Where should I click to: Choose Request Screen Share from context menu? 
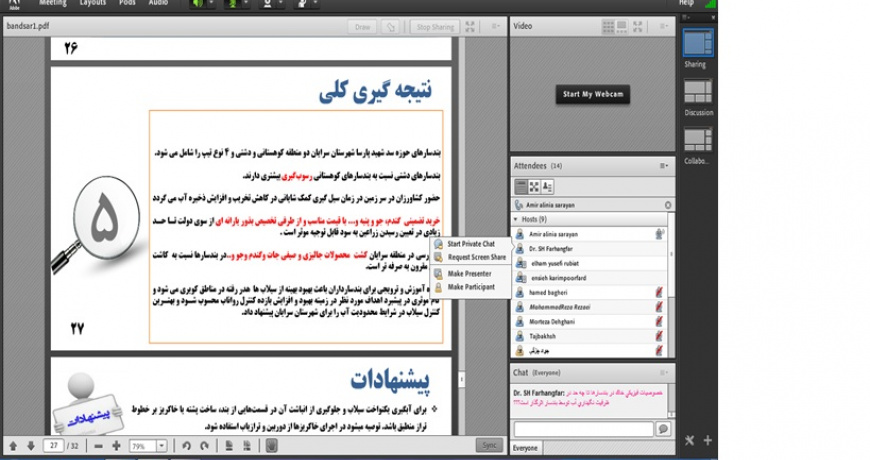(471, 257)
